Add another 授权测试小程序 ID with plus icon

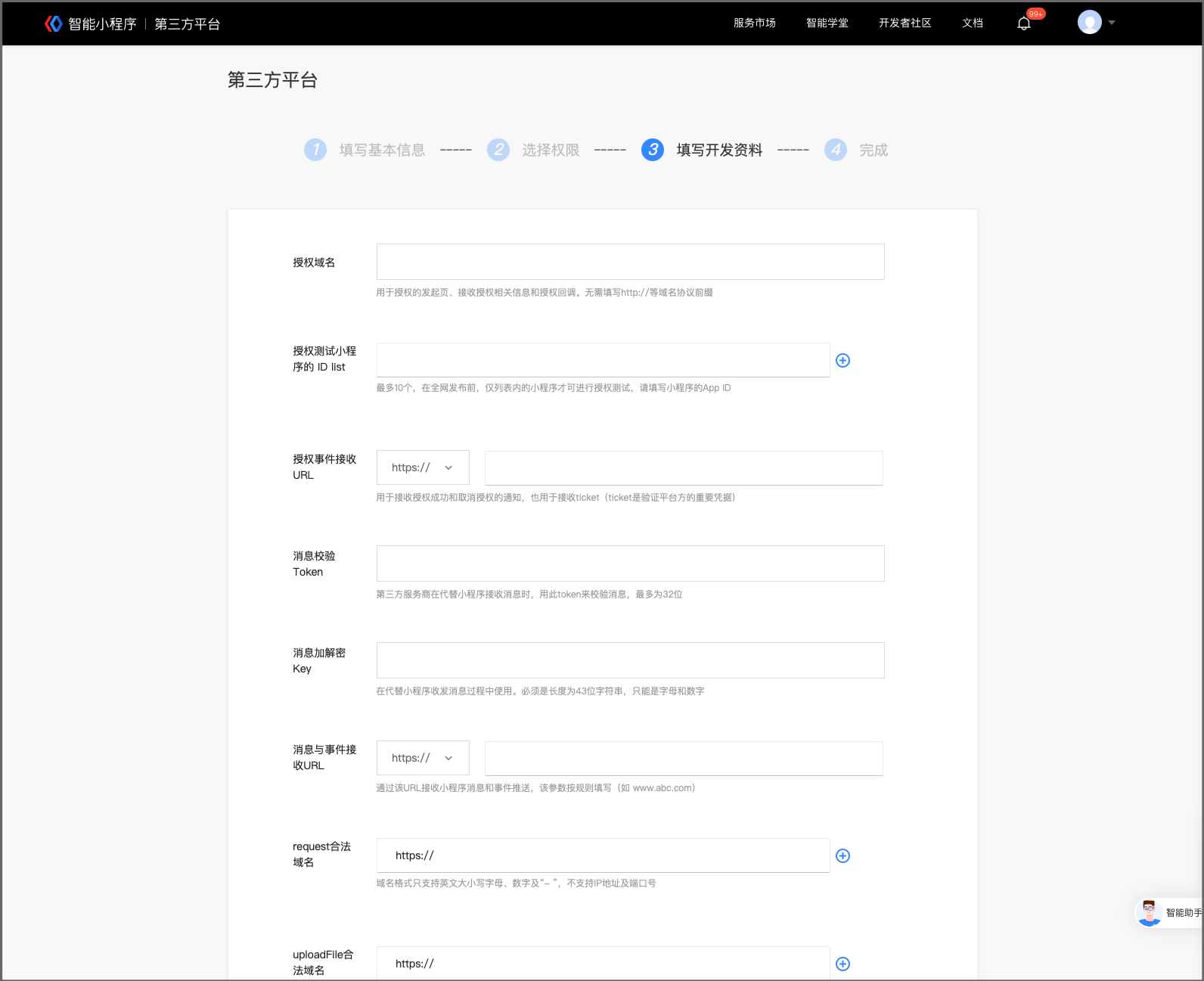pos(842,360)
